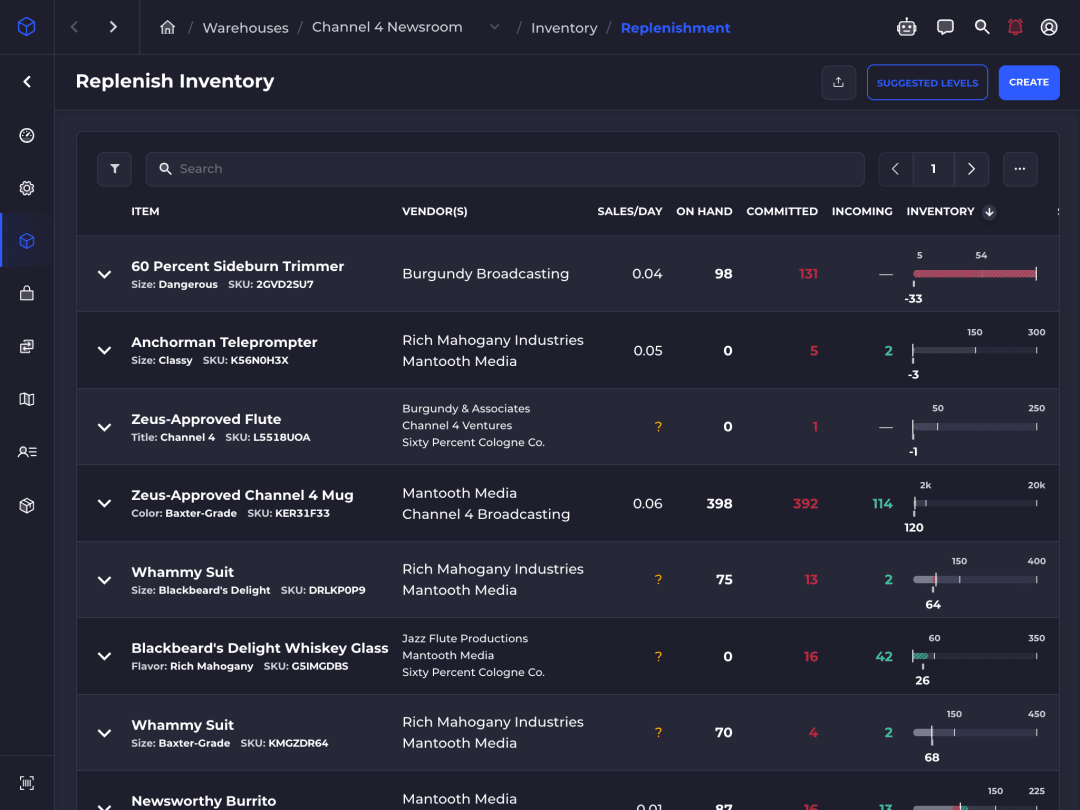
Task: Open the user account profile icon
Action: click(1049, 27)
